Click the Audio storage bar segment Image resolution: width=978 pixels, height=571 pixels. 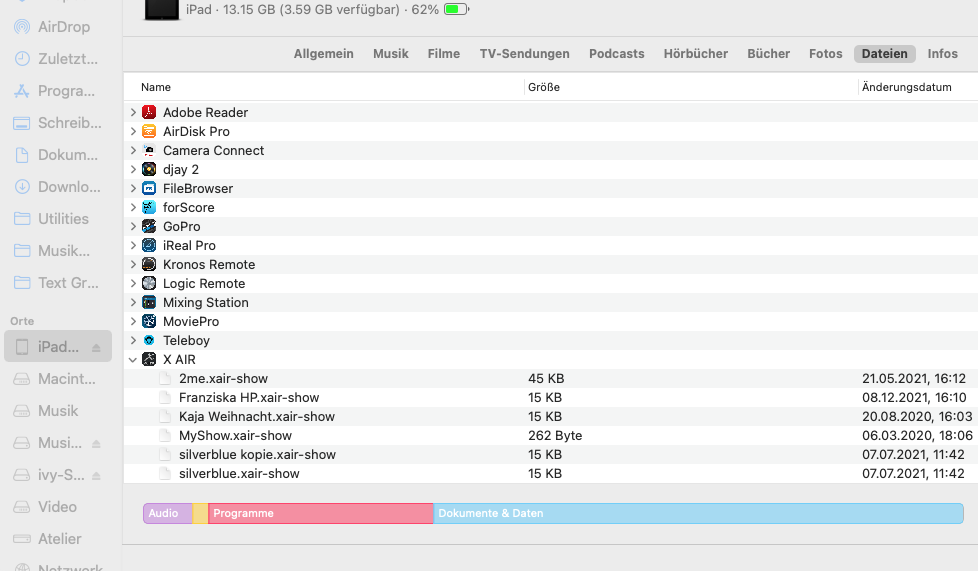coord(168,514)
